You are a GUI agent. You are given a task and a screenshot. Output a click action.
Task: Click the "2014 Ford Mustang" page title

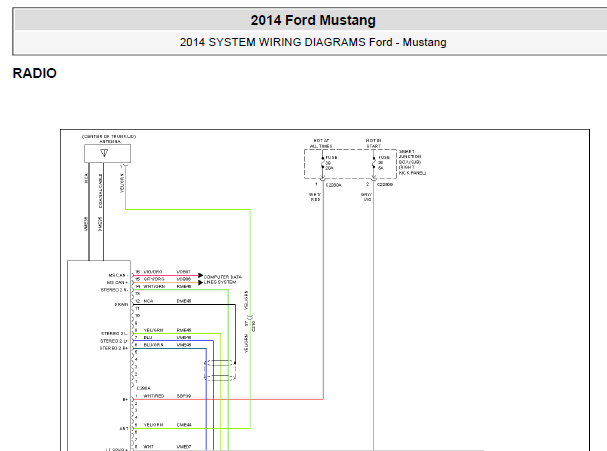pos(313,20)
